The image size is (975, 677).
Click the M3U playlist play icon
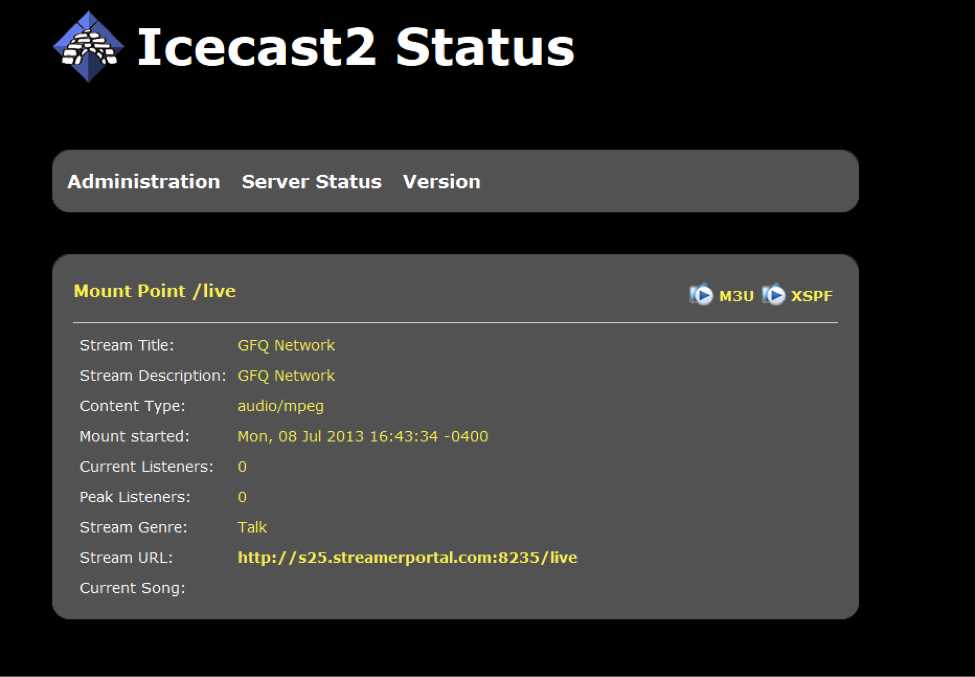click(701, 295)
